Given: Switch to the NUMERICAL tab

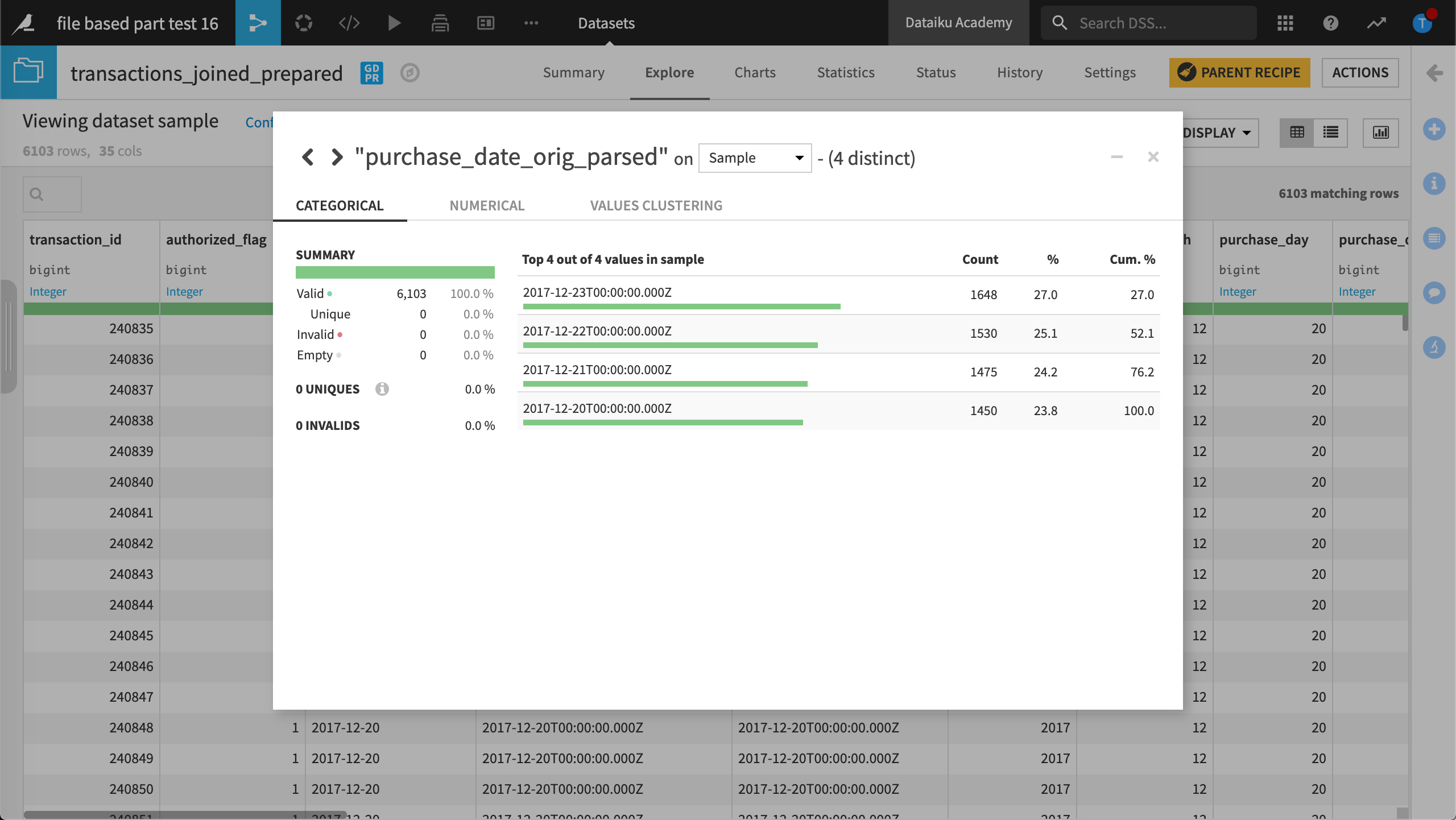Looking at the screenshot, I should (x=487, y=205).
